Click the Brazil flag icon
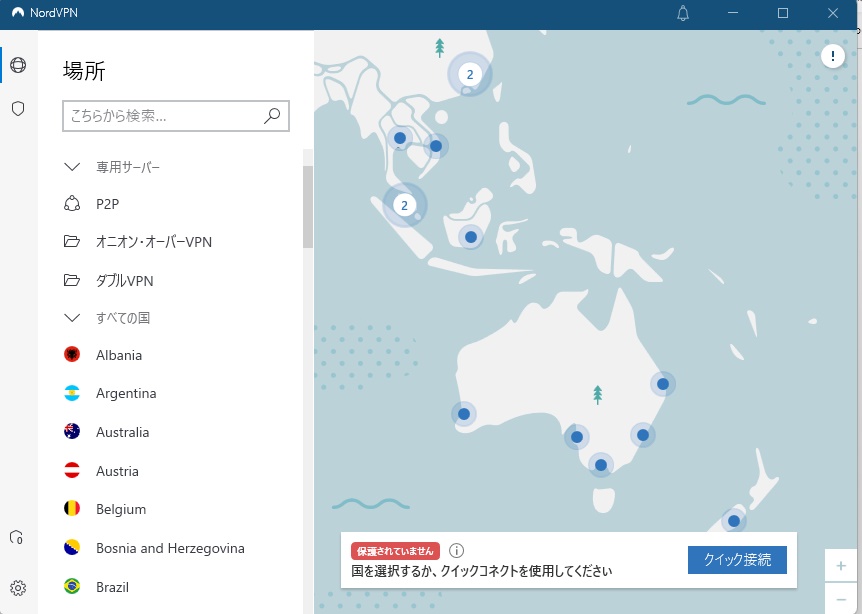This screenshot has height=614, width=862. coord(72,587)
